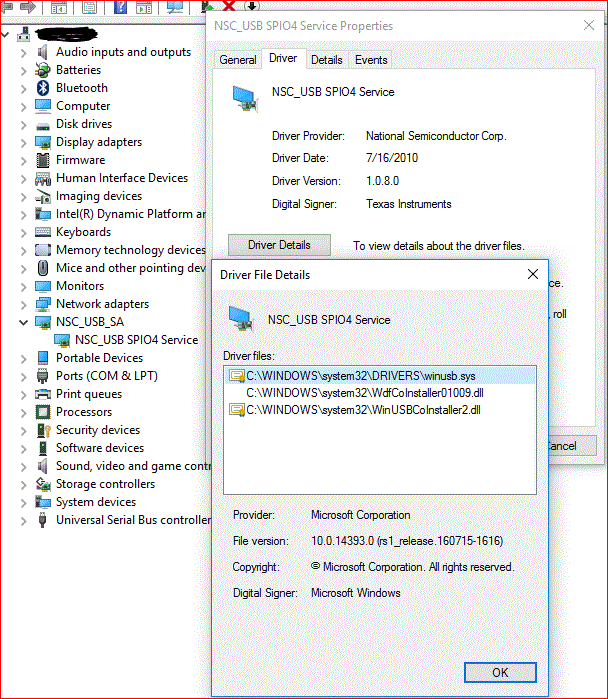This screenshot has height=699, width=608.
Task: Select the Network adapters icon
Action: (x=43, y=304)
